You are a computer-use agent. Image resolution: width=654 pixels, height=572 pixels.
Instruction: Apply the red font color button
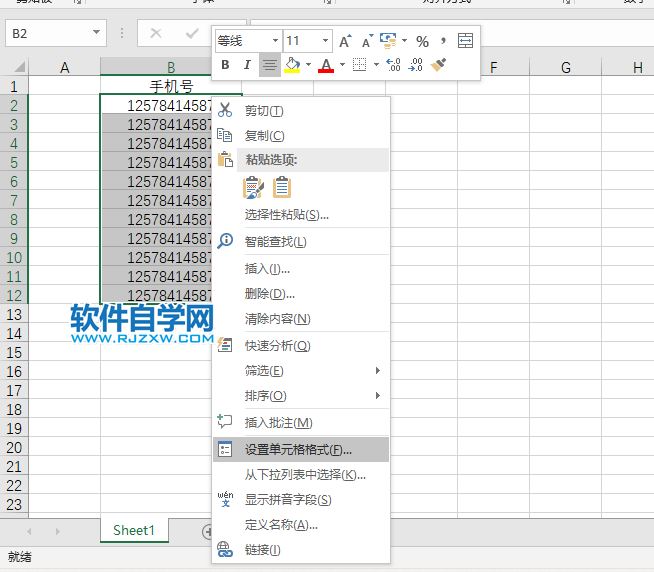coord(326,65)
